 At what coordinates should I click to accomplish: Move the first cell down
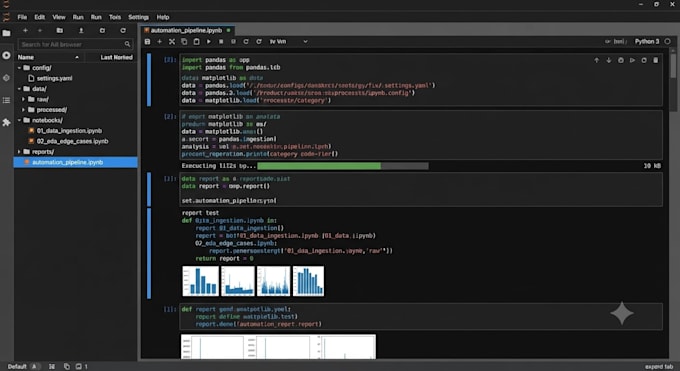coord(608,60)
